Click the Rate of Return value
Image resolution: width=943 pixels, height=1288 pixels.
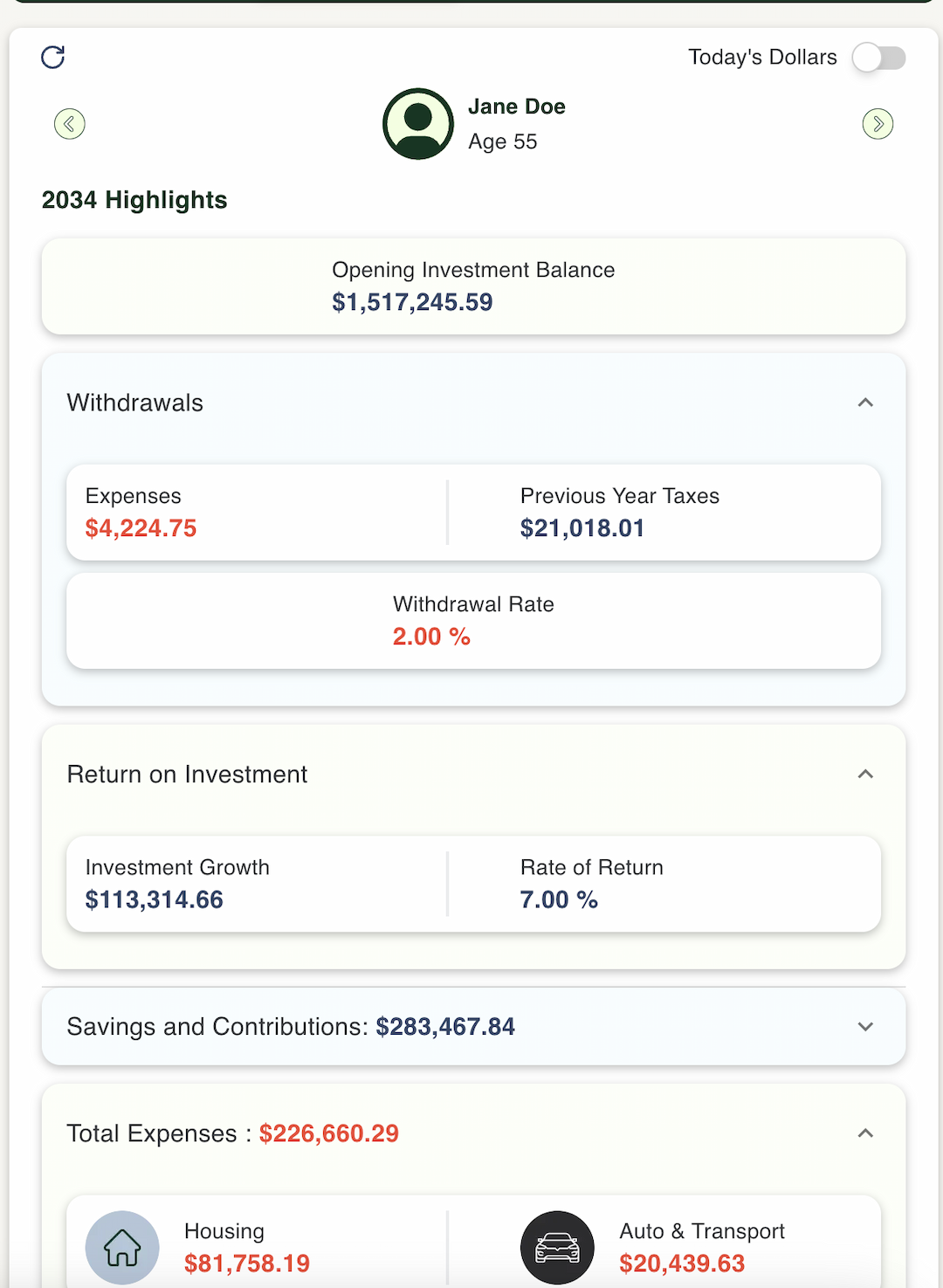click(559, 900)
